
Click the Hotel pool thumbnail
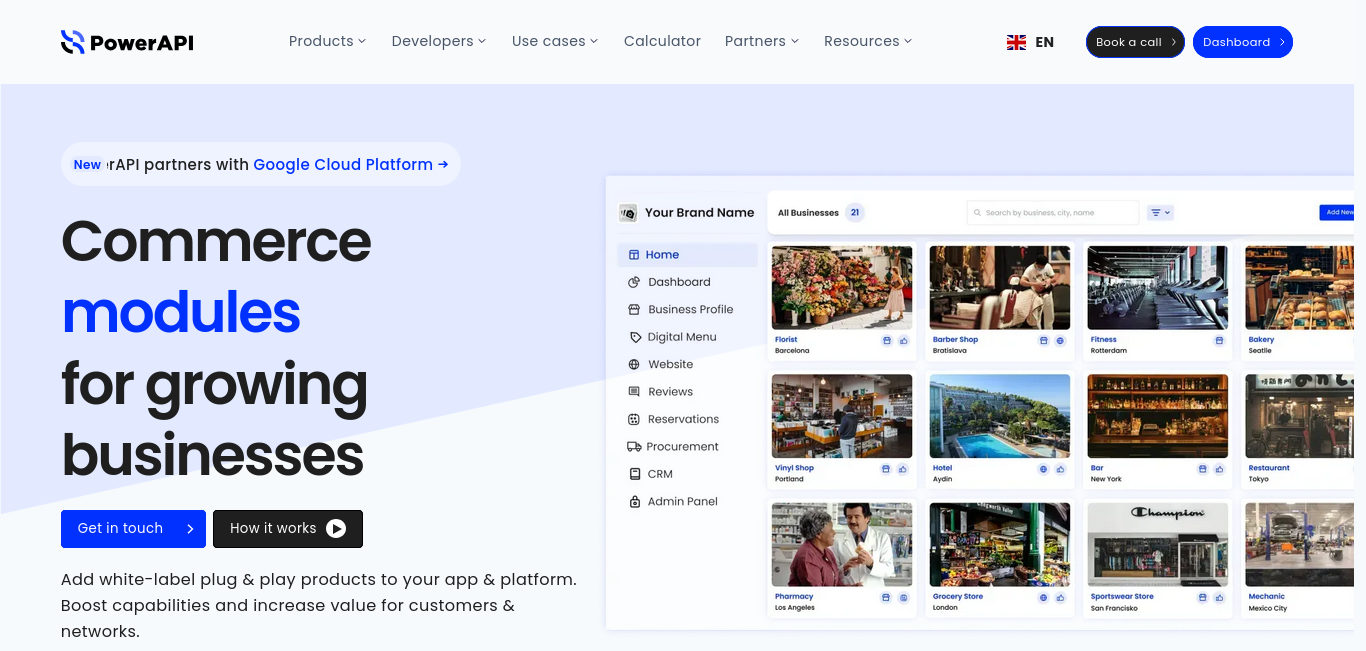point(1000,416)
